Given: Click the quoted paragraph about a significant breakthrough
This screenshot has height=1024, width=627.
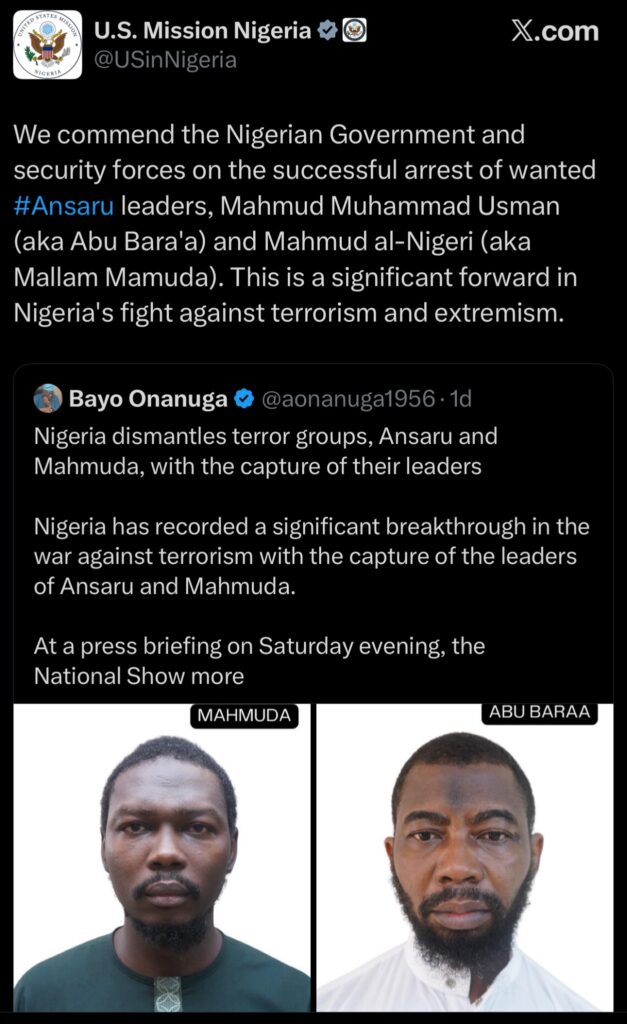Looking at the screenshot, I should [x=311, y=556].
